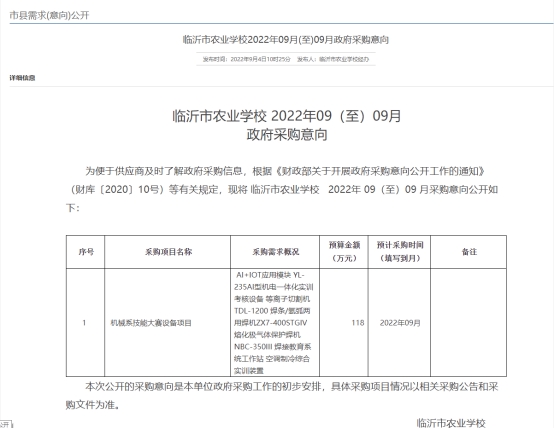Image resolution: width=554 pixels, height=429 pixels.
Task: Click the table header 采购需求概况
Action: [x=276, y=252]
